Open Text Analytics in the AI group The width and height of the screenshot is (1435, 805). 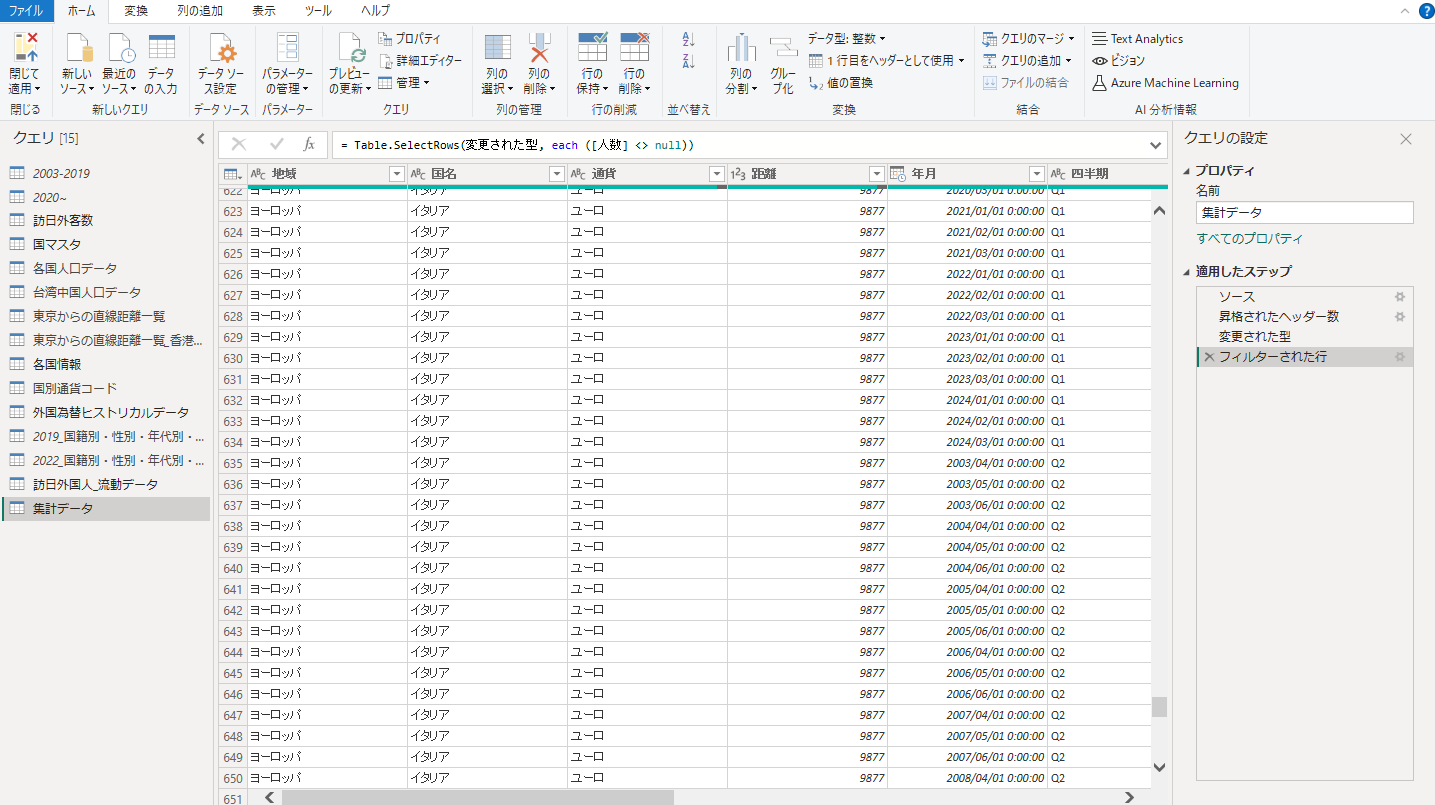click(1137, 38)
